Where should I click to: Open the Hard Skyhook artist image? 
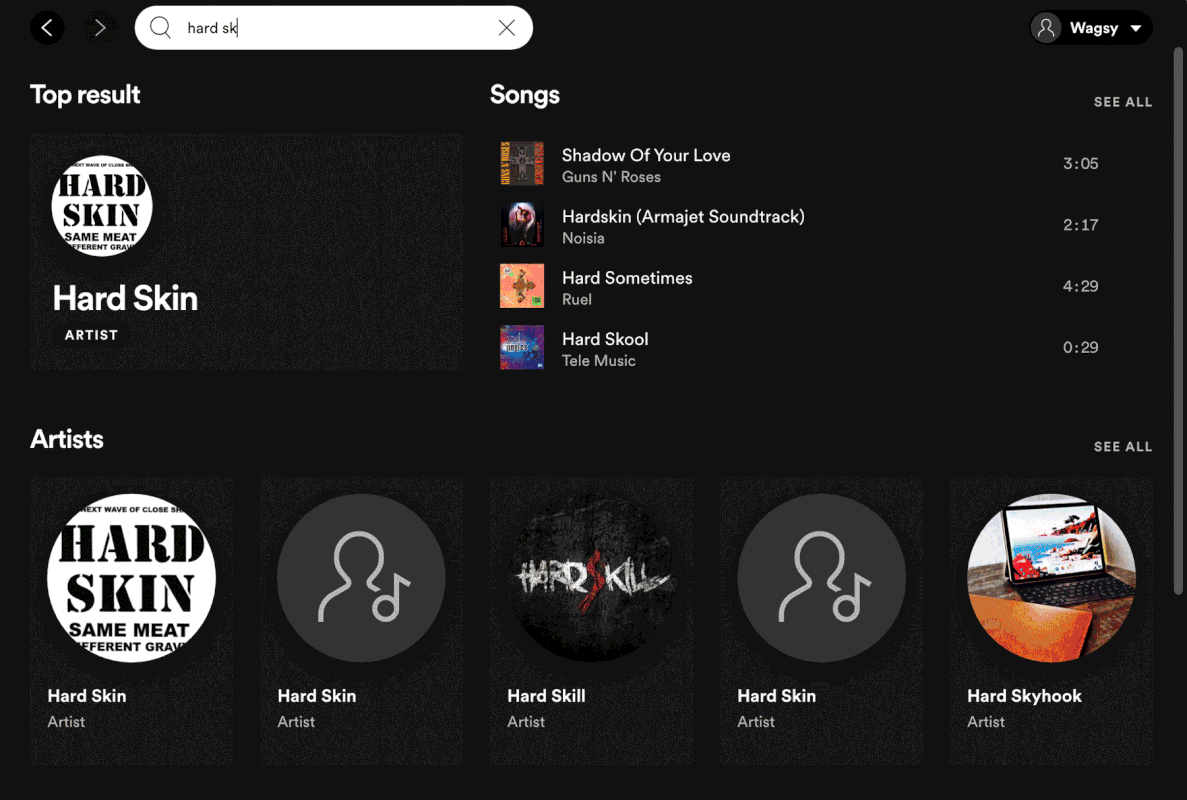[x=1051, y=578]
